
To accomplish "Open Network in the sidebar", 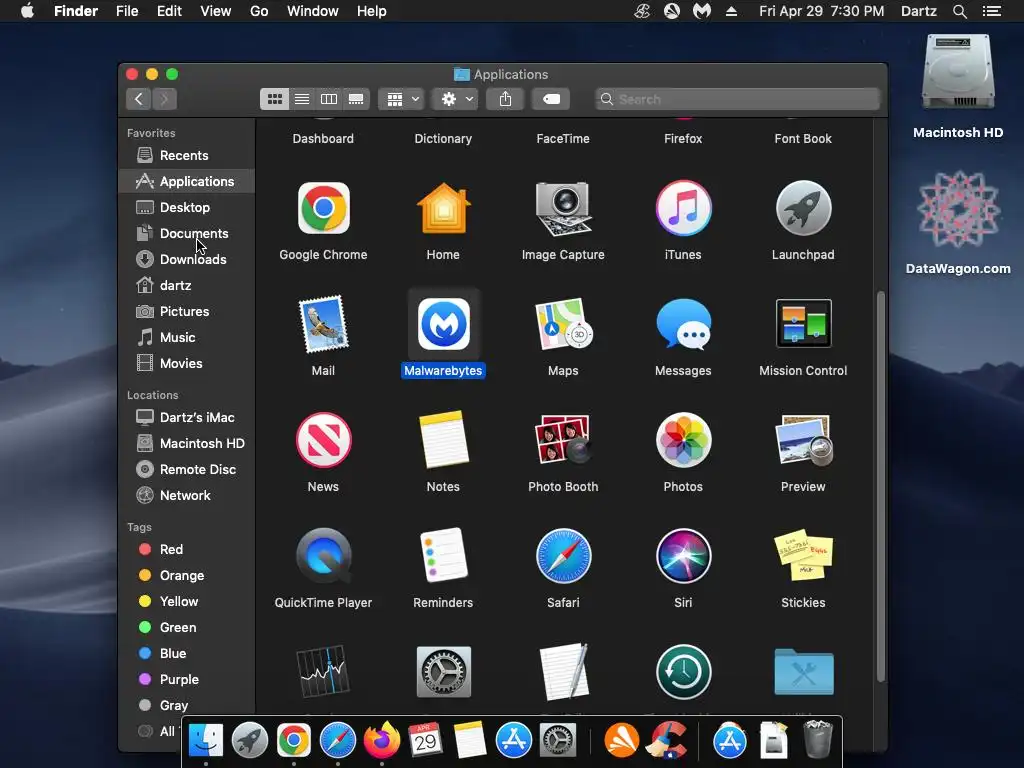I will pyautogui.click(x=186, y=496).
